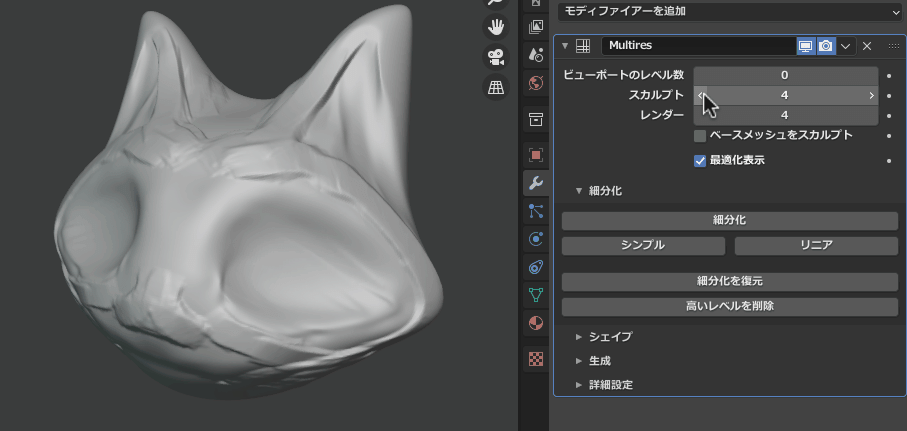This screenshot has width=907, height=431.
Task: Click the Multires modifier name field
Action: click(699, 46)
